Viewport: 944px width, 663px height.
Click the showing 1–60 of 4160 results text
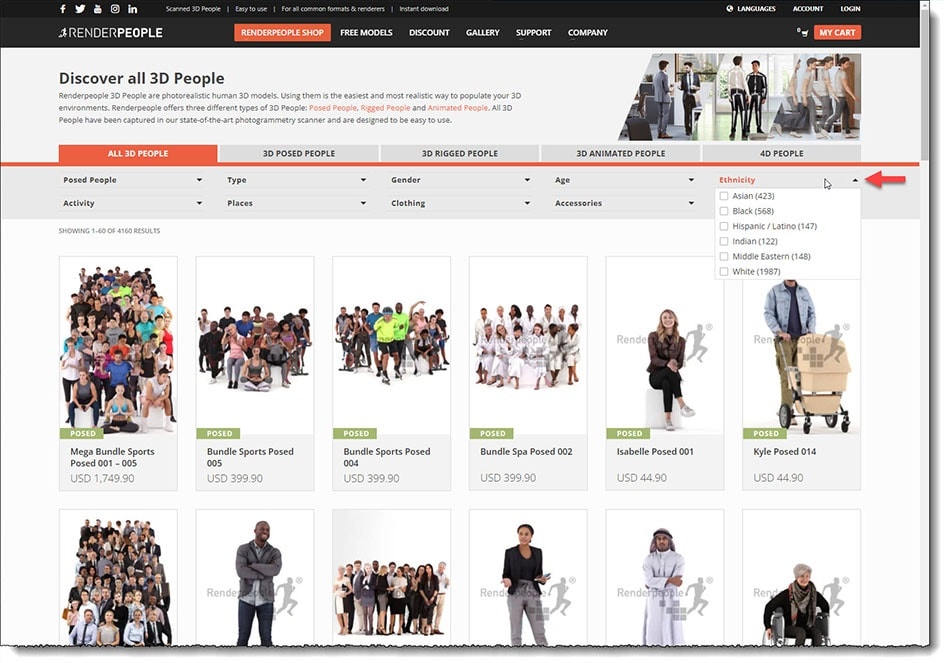point(109,231)
